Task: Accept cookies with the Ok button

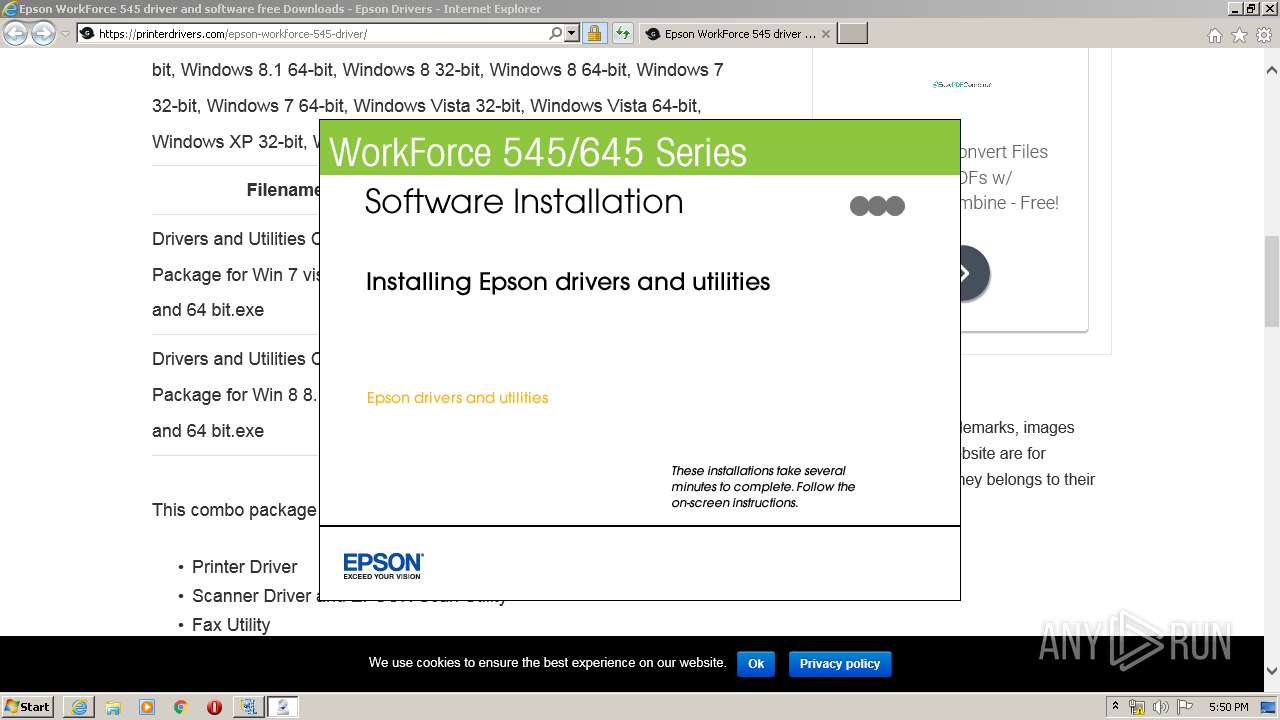Action: click(756, 663)
